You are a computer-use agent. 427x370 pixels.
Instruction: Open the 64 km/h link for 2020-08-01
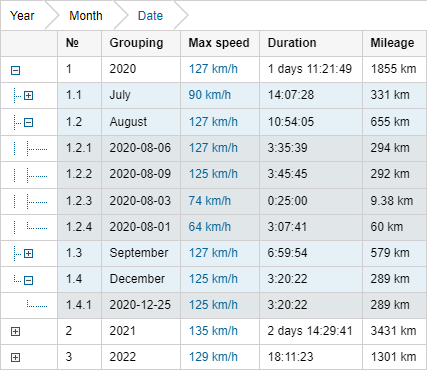pos(210,227)
